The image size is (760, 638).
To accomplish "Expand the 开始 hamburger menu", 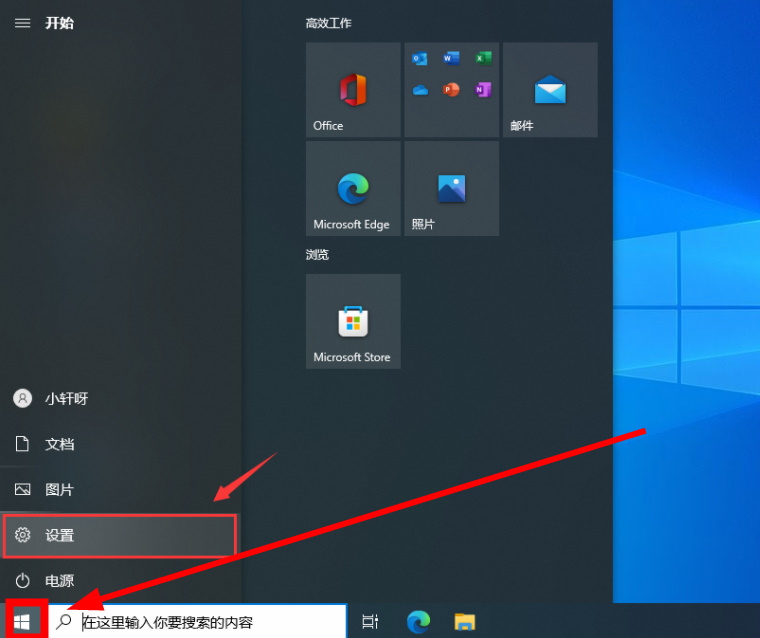I will tap(22, 23).
